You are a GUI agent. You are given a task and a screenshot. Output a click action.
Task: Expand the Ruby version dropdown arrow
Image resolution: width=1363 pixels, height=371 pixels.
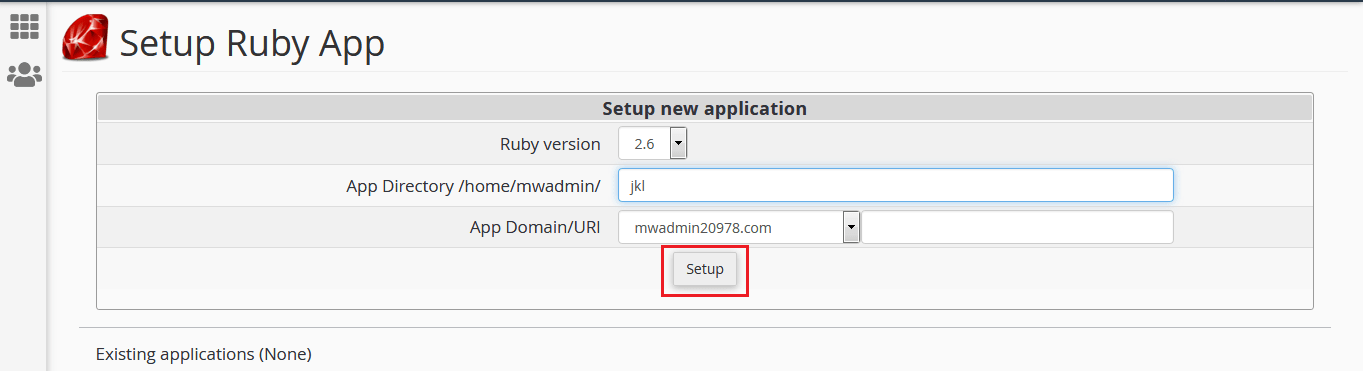pos(678,144)
